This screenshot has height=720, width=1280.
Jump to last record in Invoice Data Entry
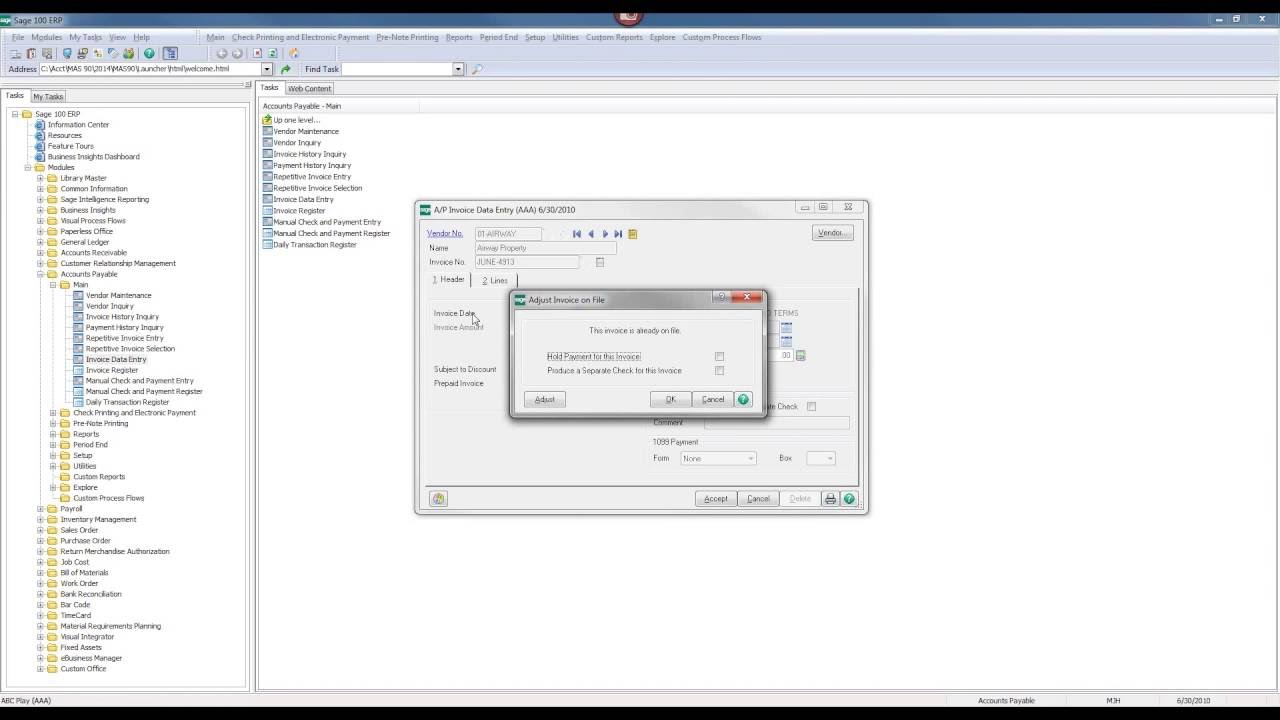tap(618, 234)
